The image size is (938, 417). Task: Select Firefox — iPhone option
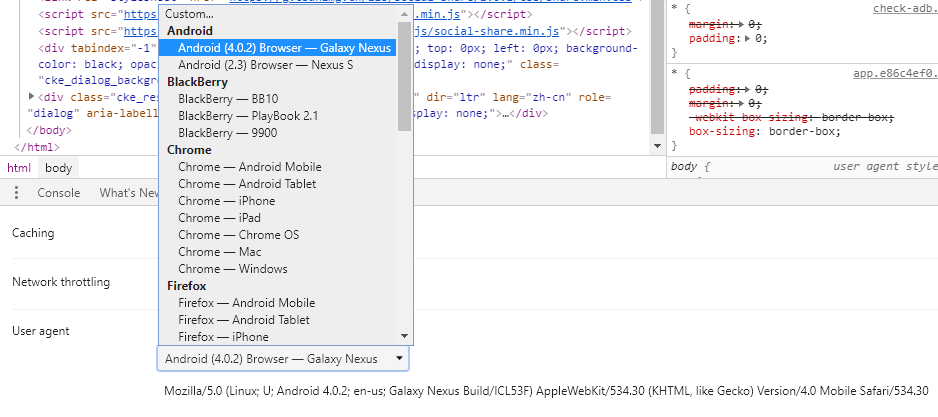278,337
